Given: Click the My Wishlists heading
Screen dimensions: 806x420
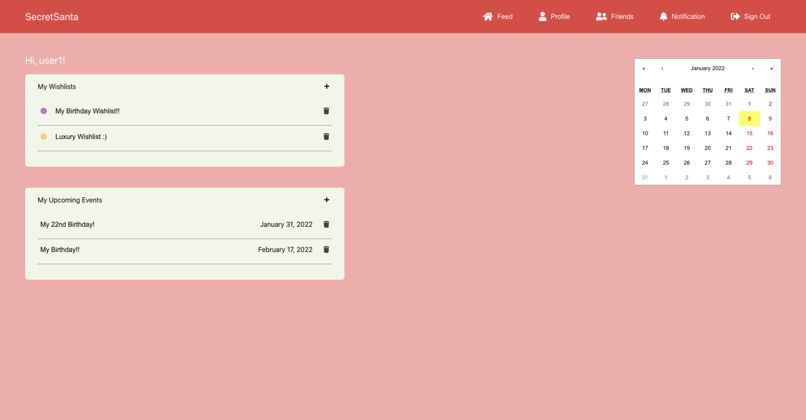Looking at the screenshot, I should click(x=57, y=86).
